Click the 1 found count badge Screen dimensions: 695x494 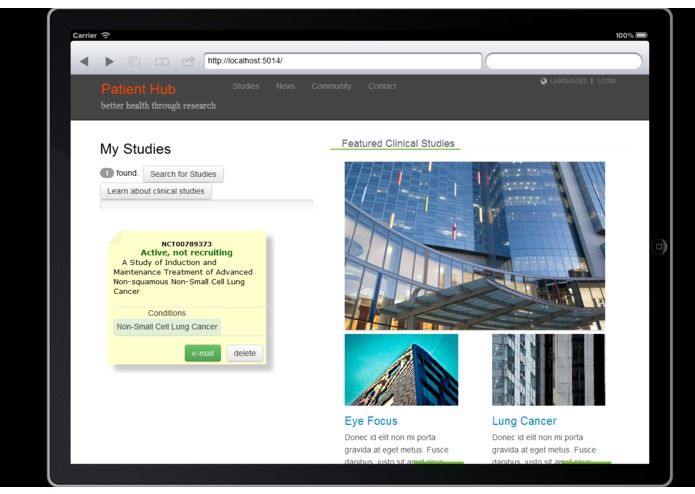click(x=107, y=173)
